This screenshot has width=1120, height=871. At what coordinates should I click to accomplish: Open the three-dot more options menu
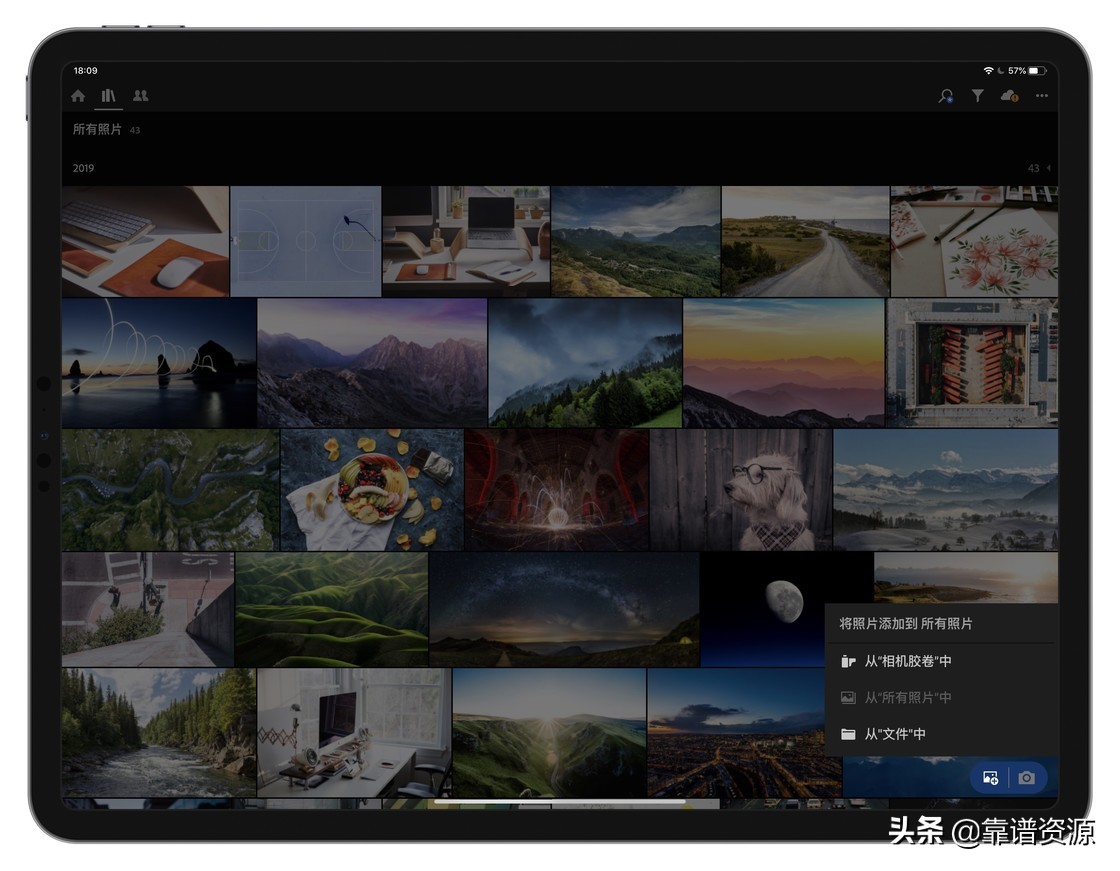(x=1041, y=96)
